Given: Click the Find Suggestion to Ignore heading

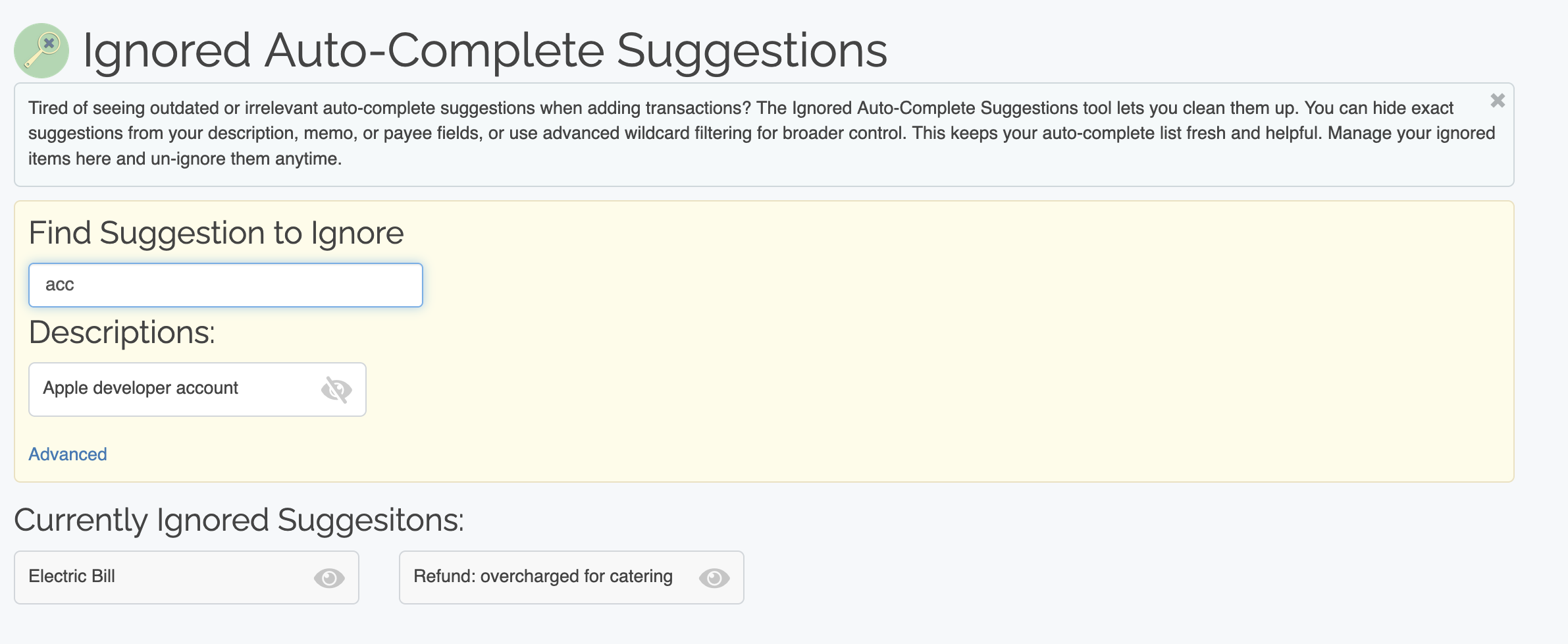Looking at the screenshot, I should coord(216,233).
